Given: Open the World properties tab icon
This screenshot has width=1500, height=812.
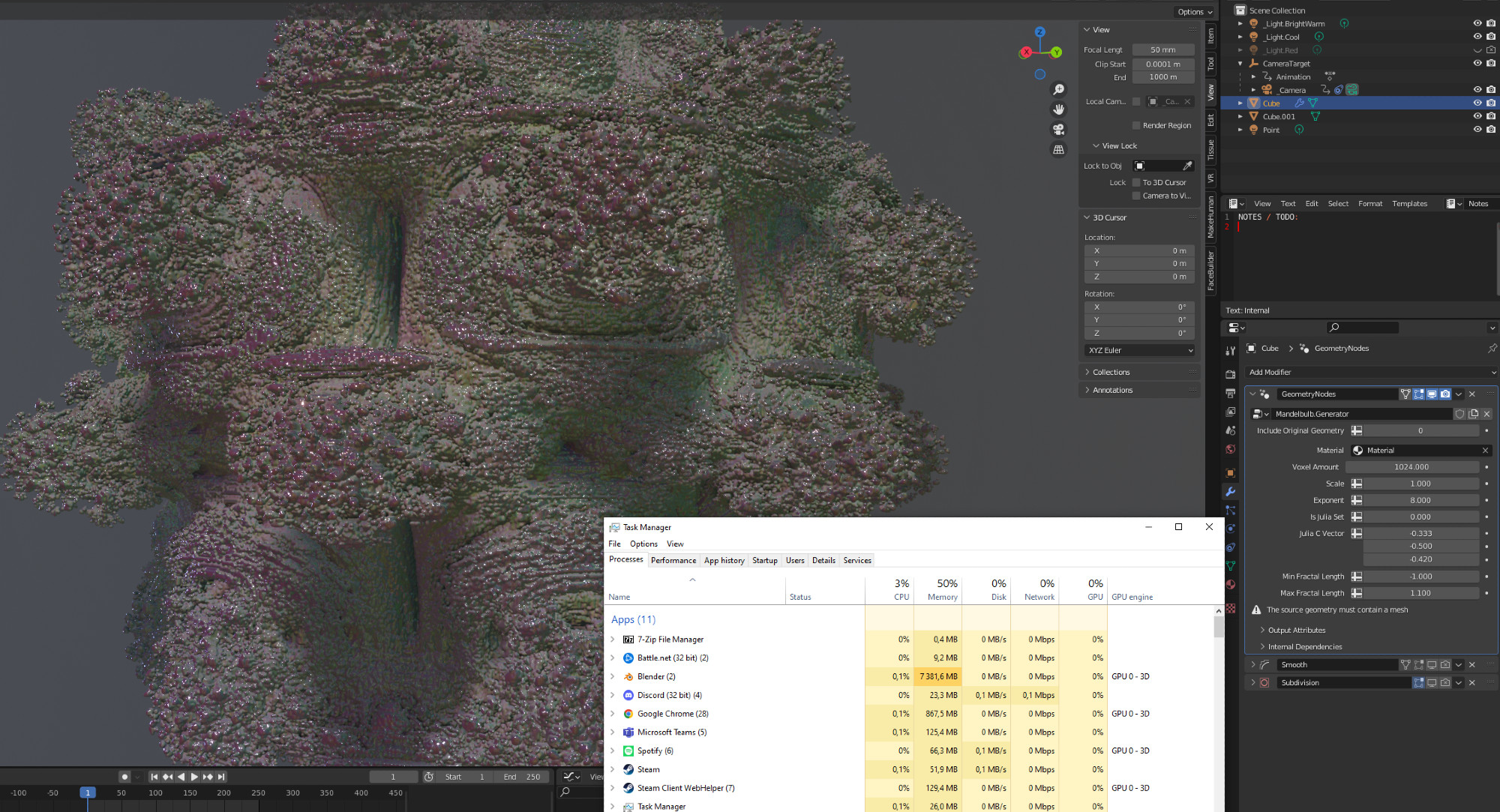Looking at the screenshot, I should [x=1230, y=450].
